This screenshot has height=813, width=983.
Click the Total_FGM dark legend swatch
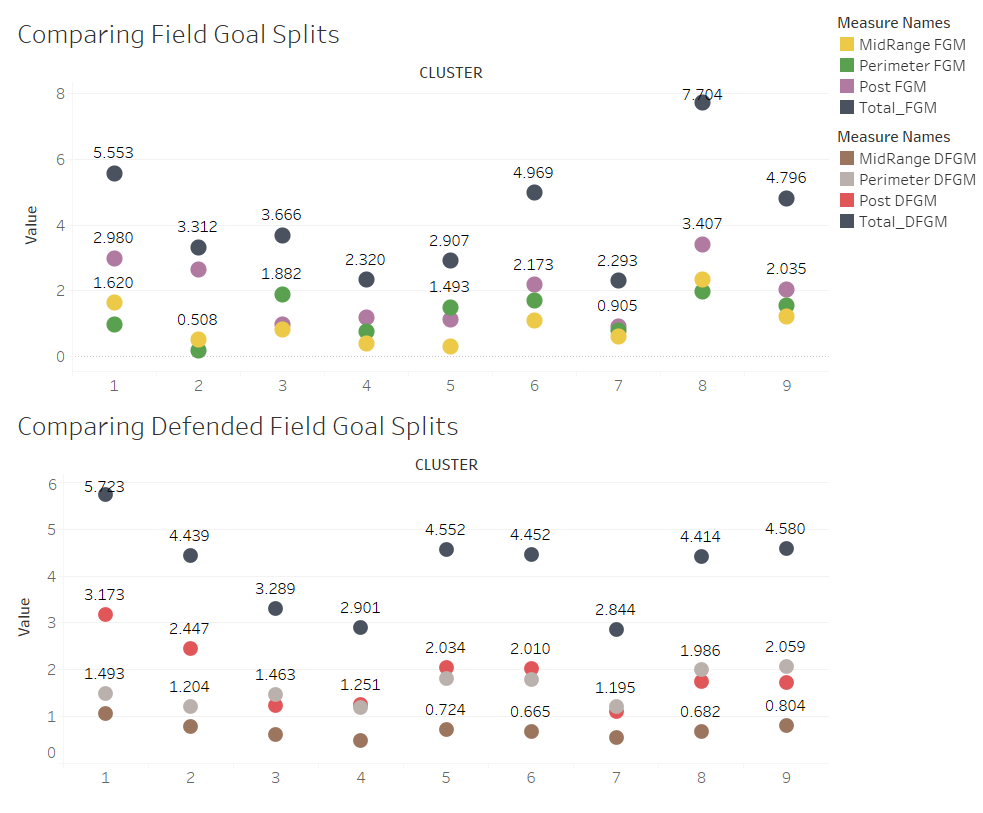(x=846, y=107)
